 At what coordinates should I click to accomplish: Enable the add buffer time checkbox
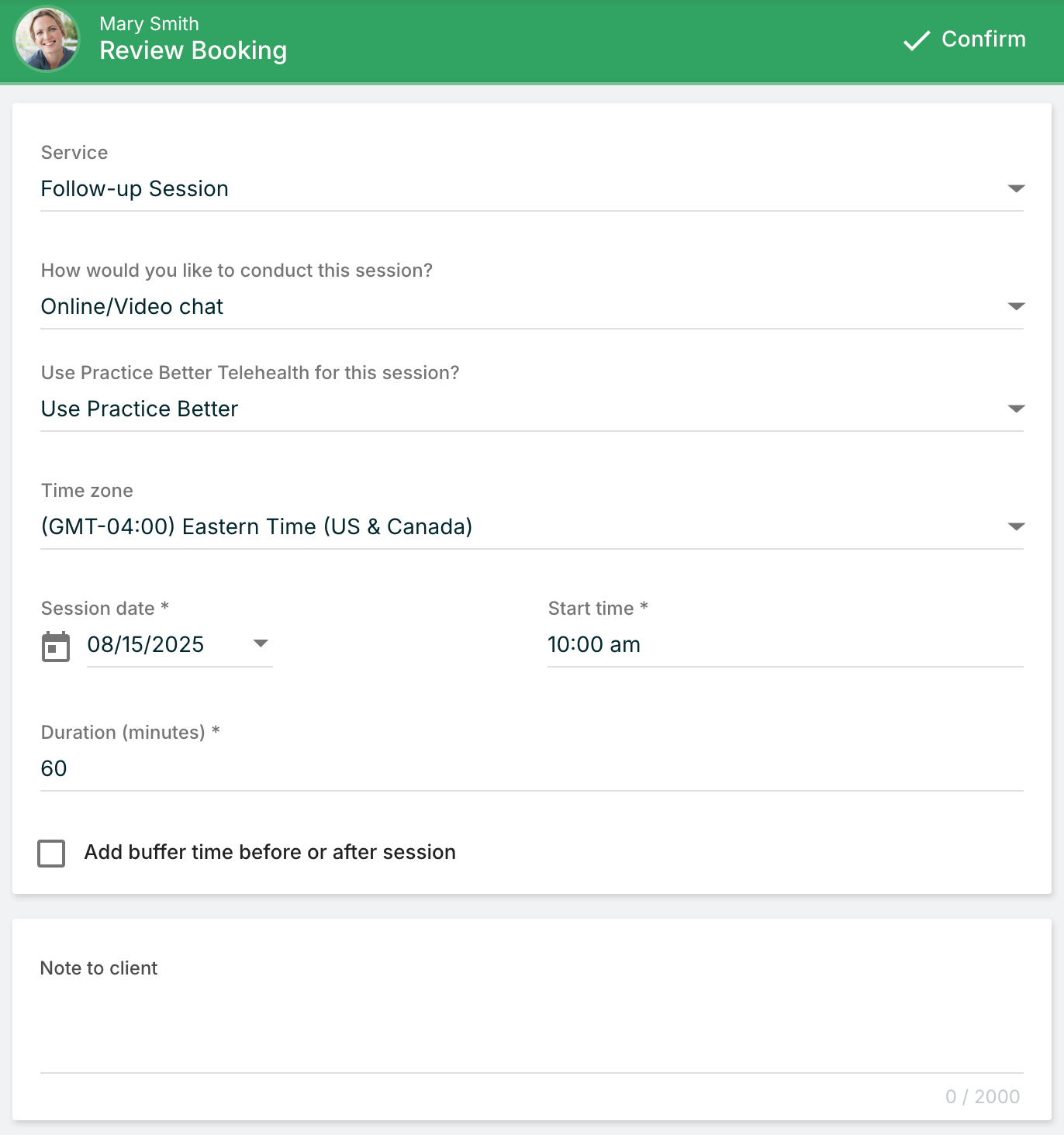point(52,853)
